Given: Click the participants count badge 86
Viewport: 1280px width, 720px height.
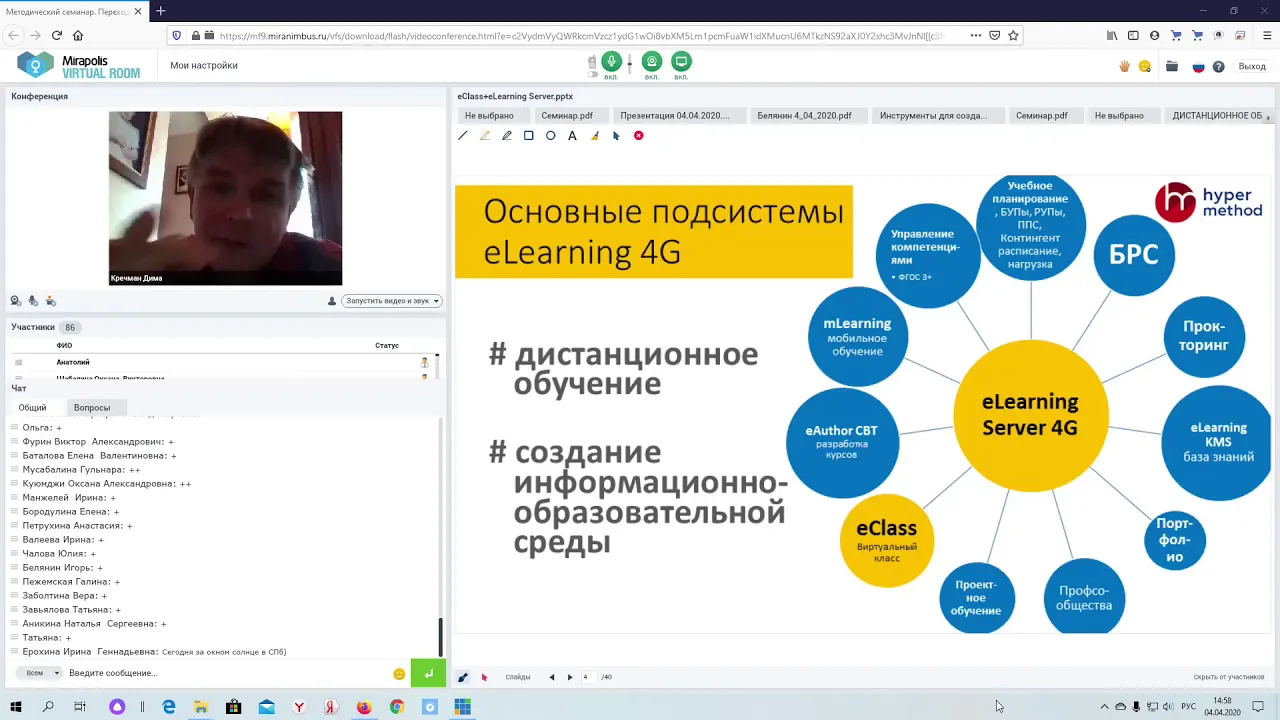Looking at the screenshot, I should (x=70, y=327).
